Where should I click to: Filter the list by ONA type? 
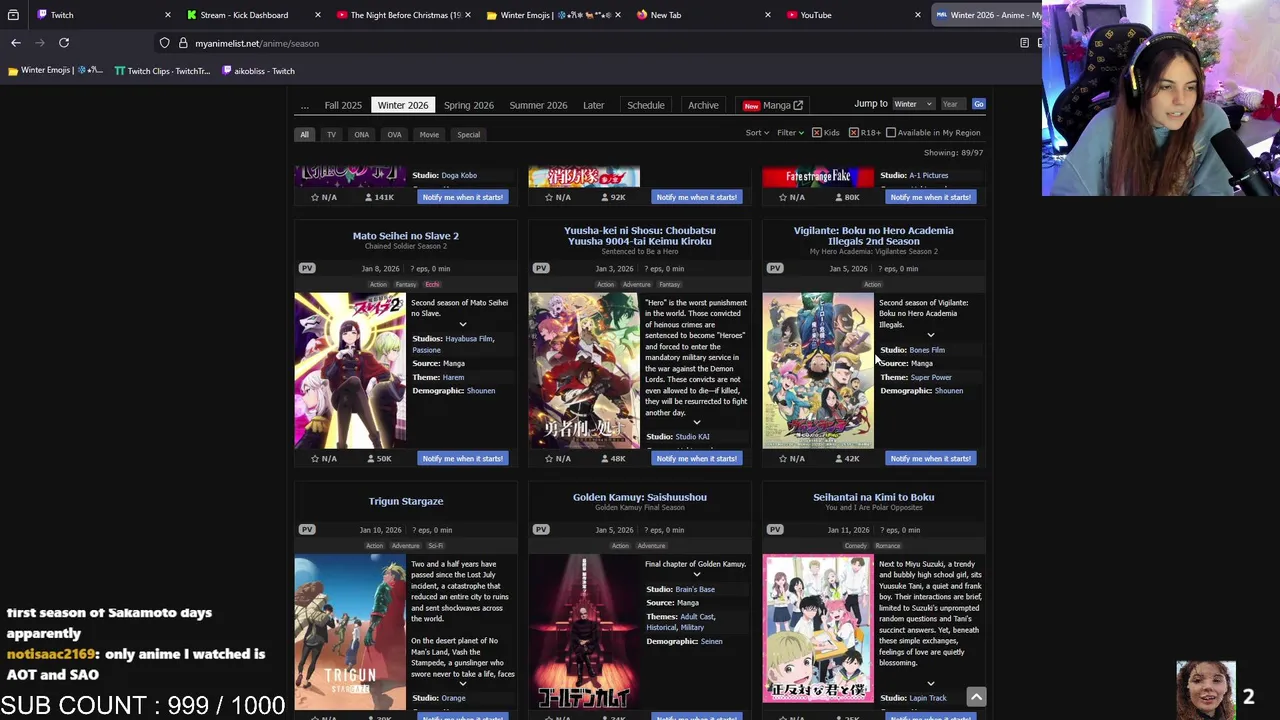pyautogui.click(x=362, y=134)
